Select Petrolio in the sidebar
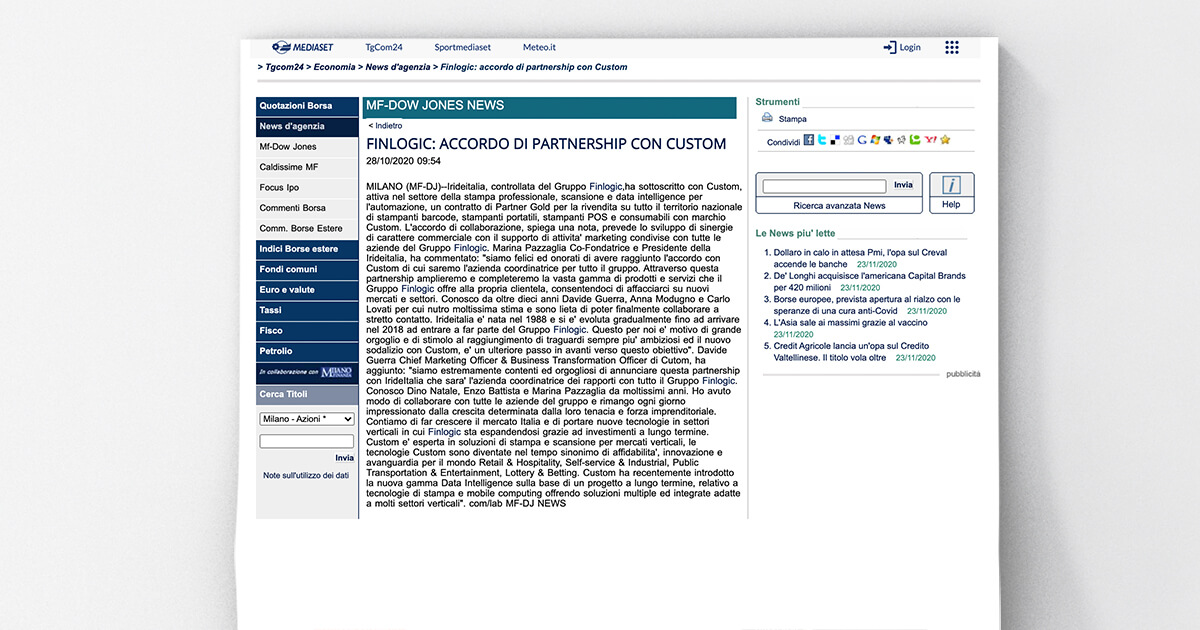 307,351
